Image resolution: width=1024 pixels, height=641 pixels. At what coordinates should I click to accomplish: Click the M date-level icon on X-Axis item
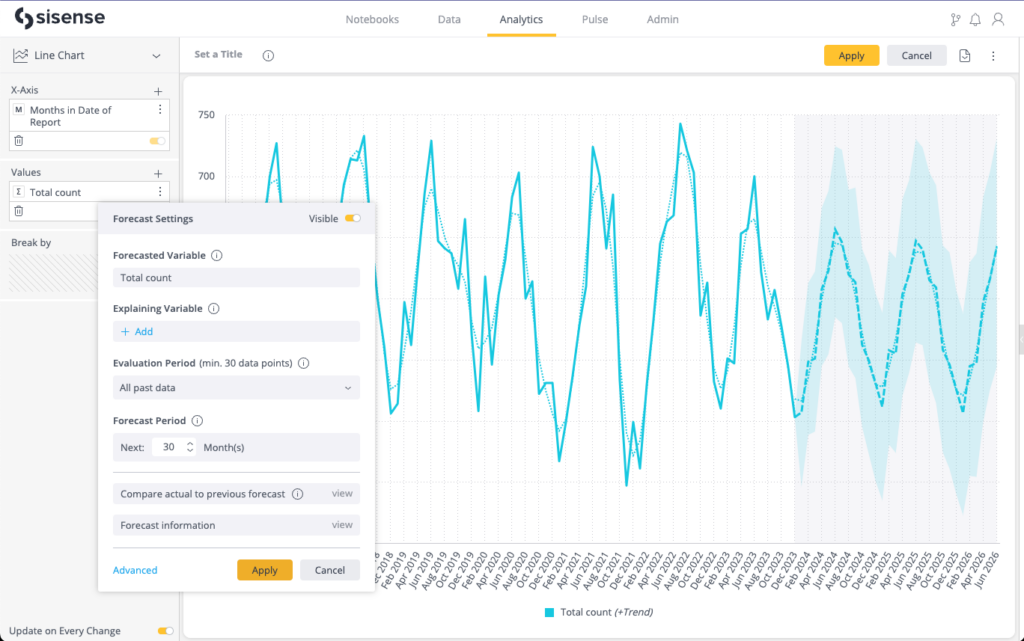tap(19, 110)
